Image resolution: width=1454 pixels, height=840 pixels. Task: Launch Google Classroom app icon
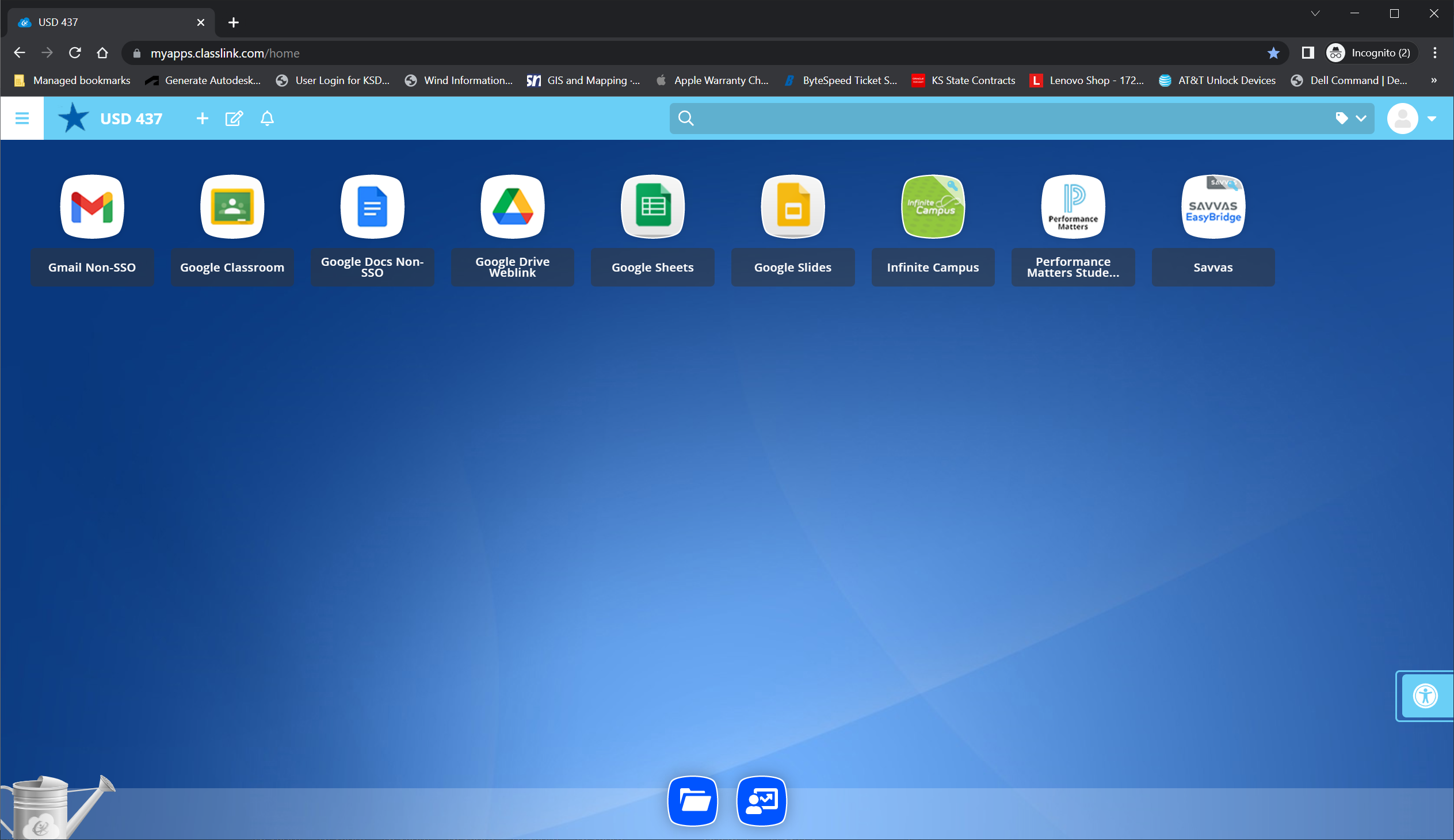coord(232,207)
